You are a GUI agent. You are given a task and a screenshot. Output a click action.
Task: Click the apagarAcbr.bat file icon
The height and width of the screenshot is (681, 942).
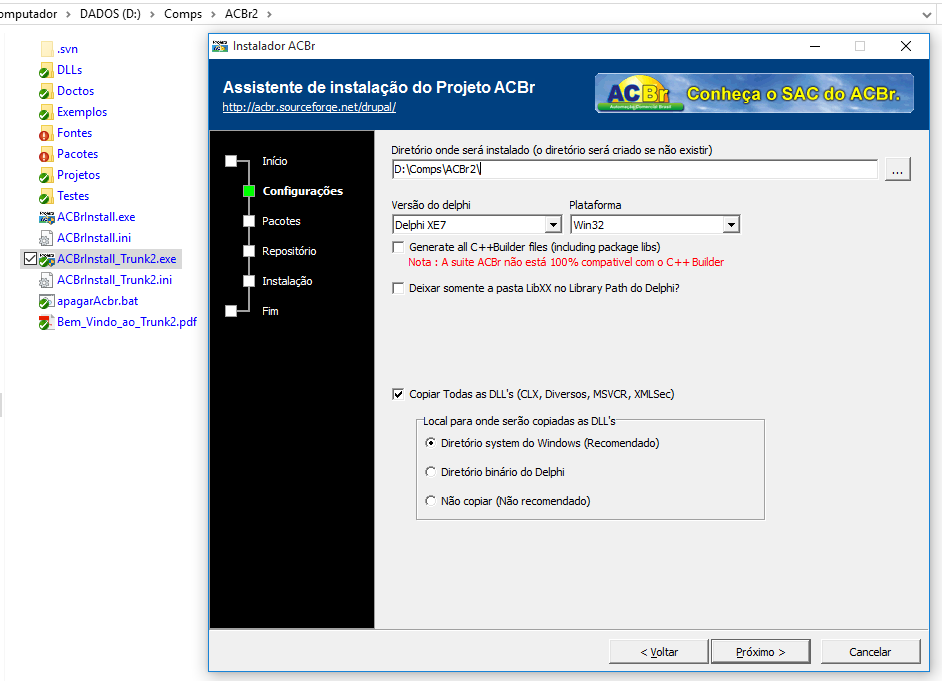pyautogui.click(x=46, y=301)
